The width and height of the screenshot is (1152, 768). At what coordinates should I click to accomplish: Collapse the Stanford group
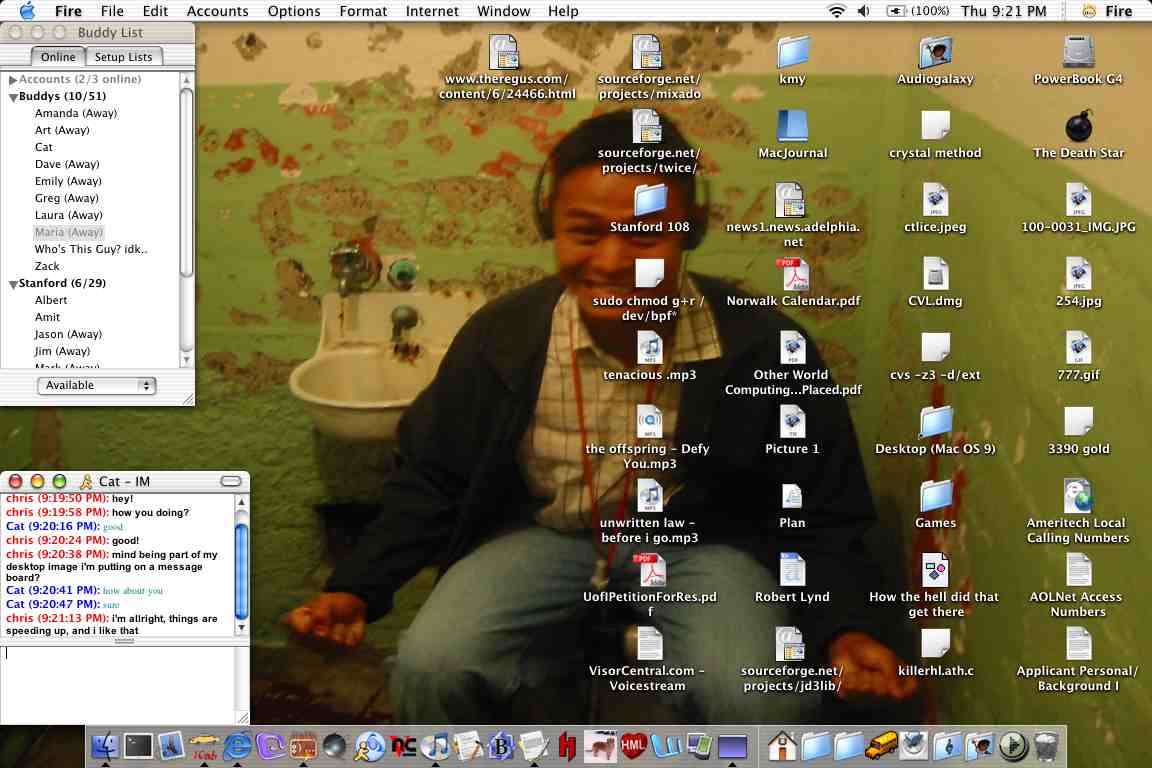click(x=13, y=284)
